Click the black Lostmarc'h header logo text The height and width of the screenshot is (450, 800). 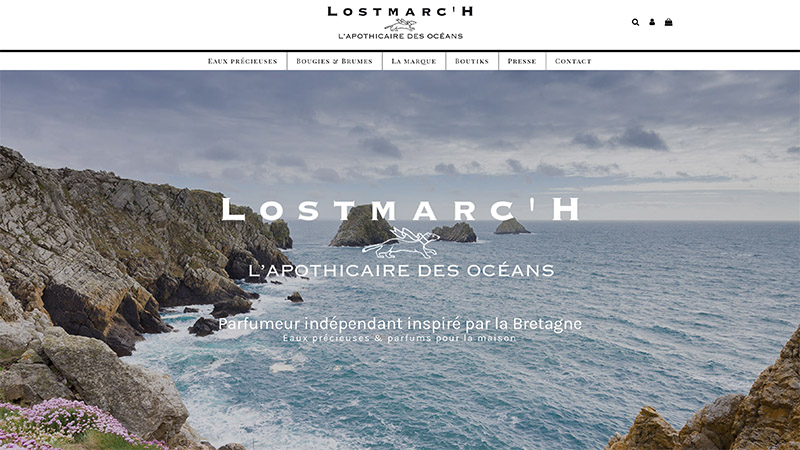[401, 11]
